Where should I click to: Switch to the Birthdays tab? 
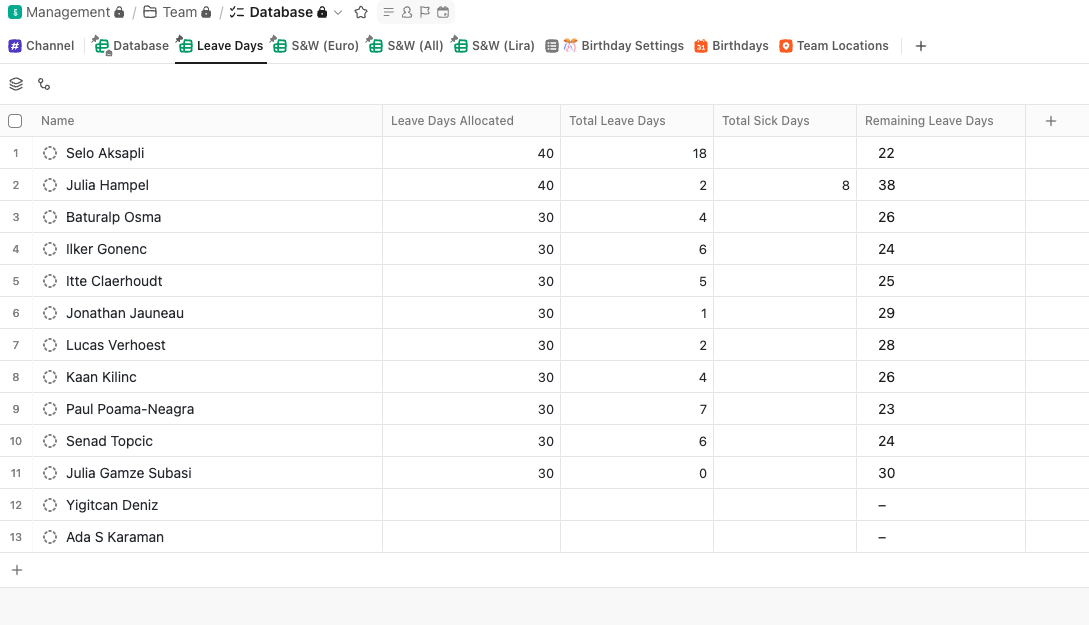(731, 46)
